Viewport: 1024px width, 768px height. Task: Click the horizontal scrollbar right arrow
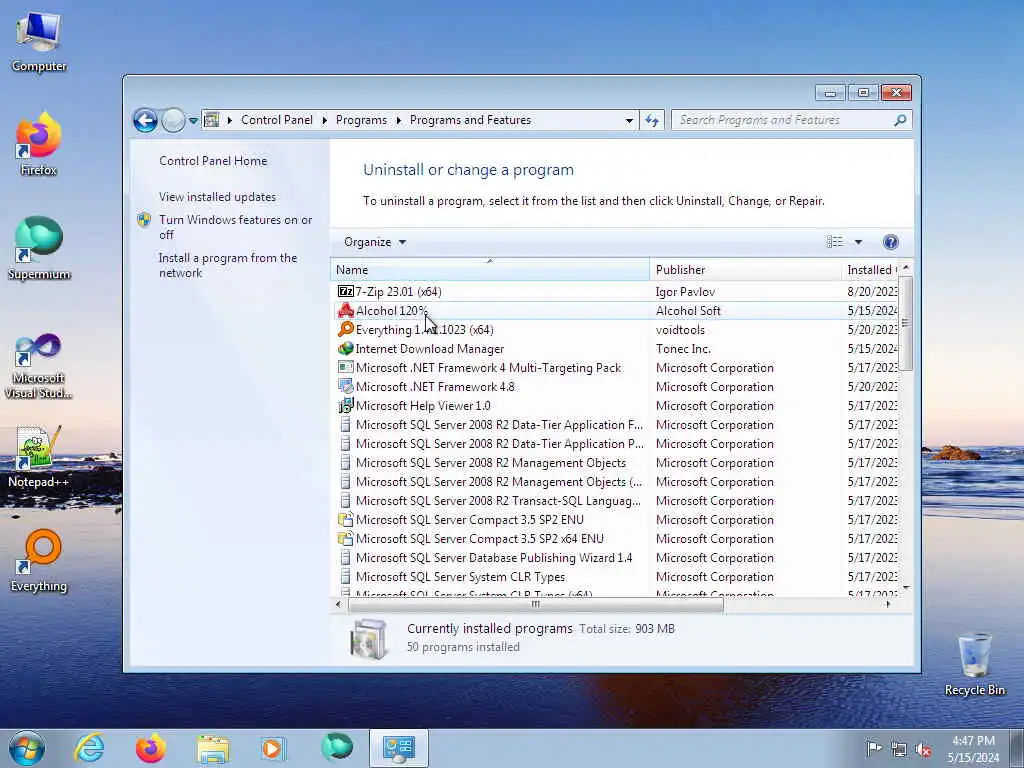pyautogui.click(x=888, y=605)
